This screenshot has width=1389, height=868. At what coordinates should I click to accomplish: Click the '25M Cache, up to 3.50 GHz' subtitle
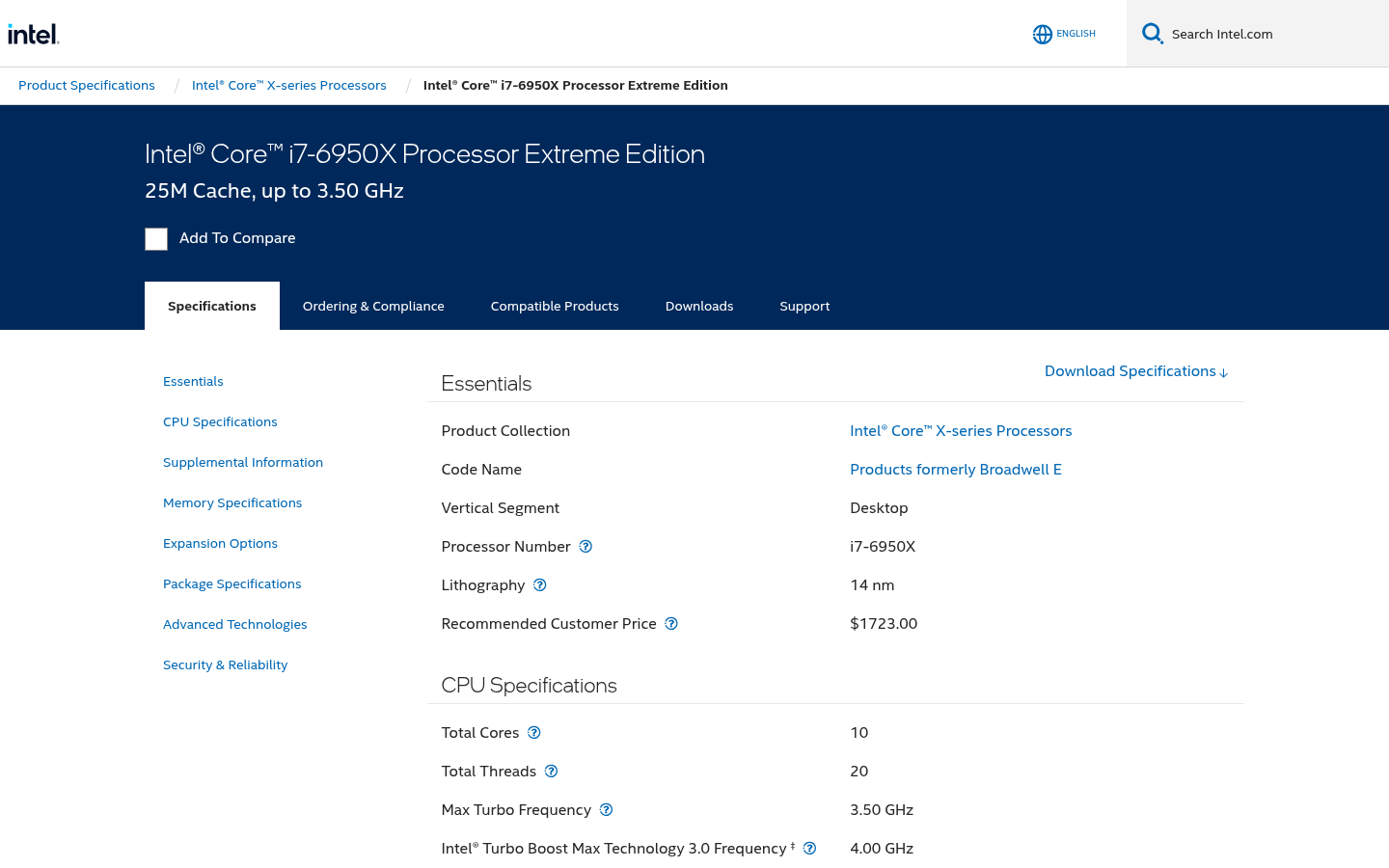pos(274,191)
